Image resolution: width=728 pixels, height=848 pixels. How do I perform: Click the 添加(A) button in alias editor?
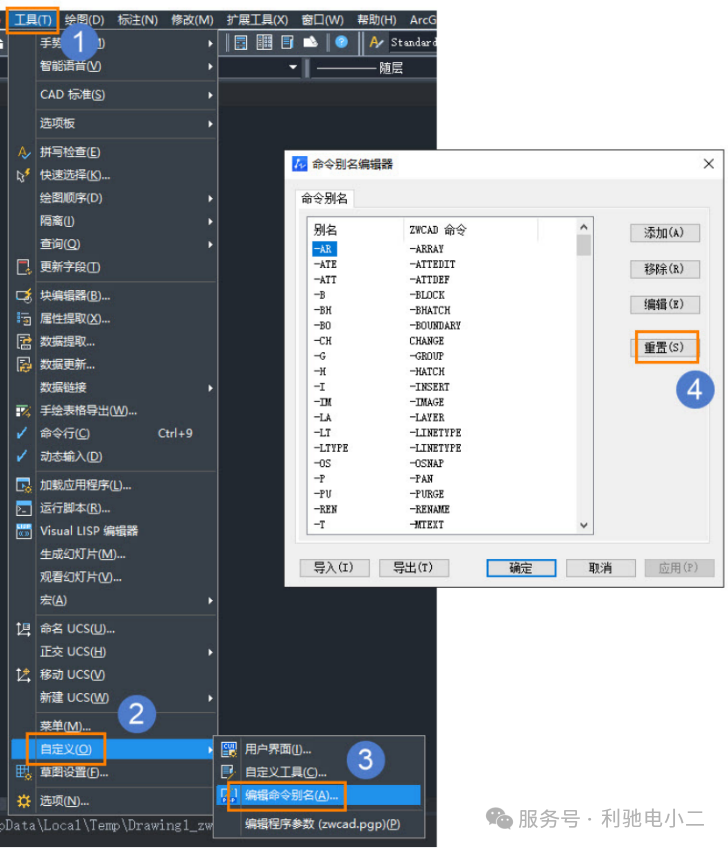(x=665, y=233)
